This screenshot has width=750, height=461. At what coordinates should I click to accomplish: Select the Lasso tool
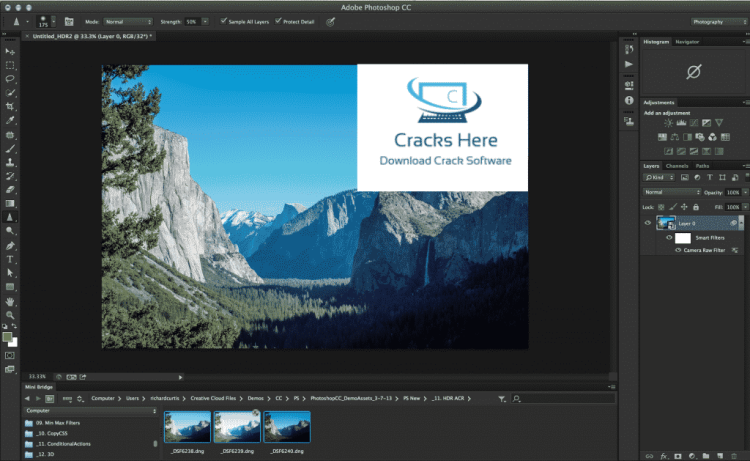10,79
